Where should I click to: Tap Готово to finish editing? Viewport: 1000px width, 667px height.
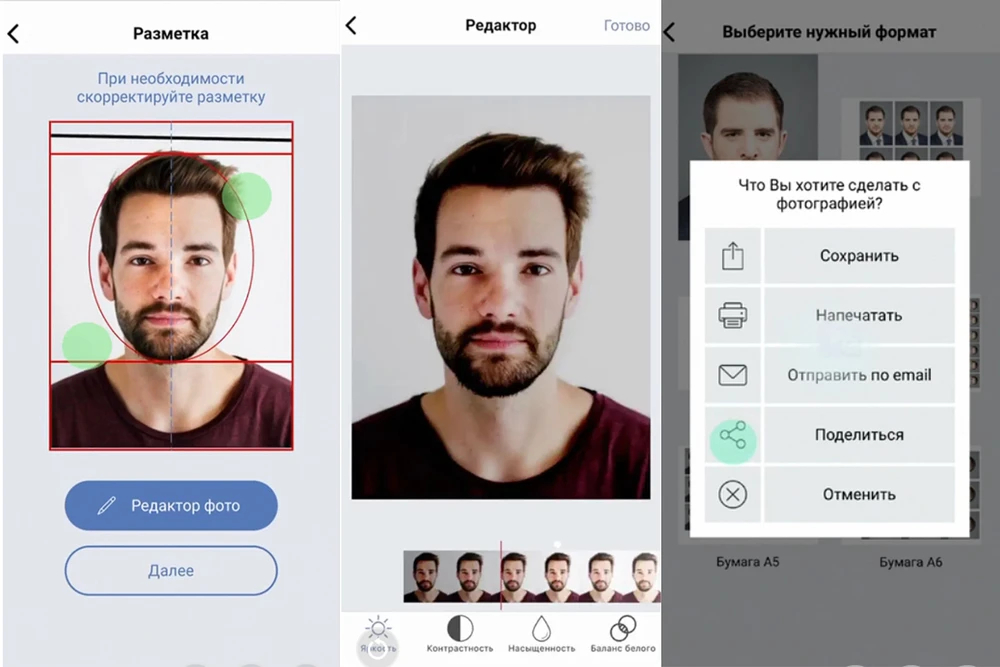pos(627,26)
